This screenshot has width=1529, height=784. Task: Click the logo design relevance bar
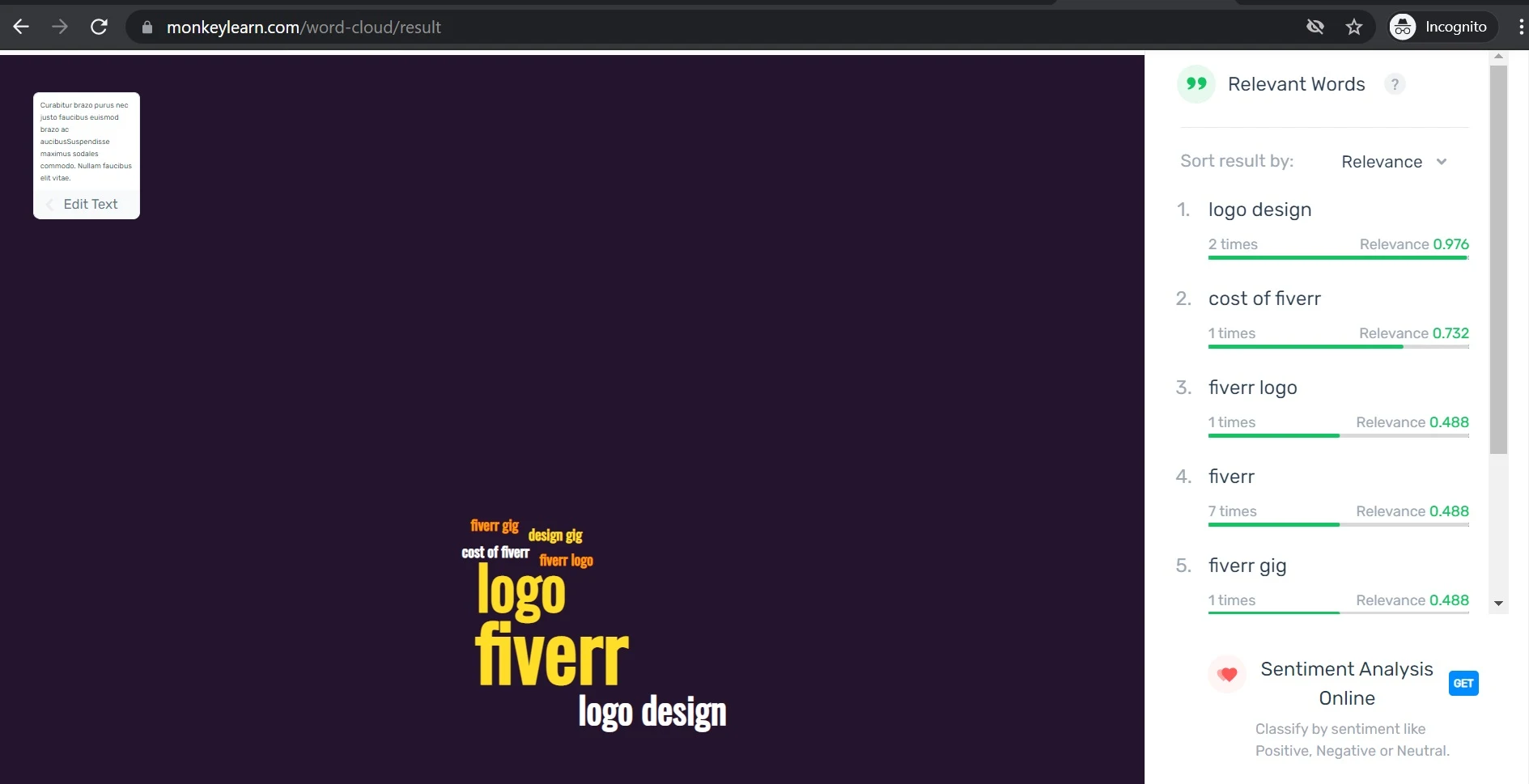click(x=1339, y=258)
